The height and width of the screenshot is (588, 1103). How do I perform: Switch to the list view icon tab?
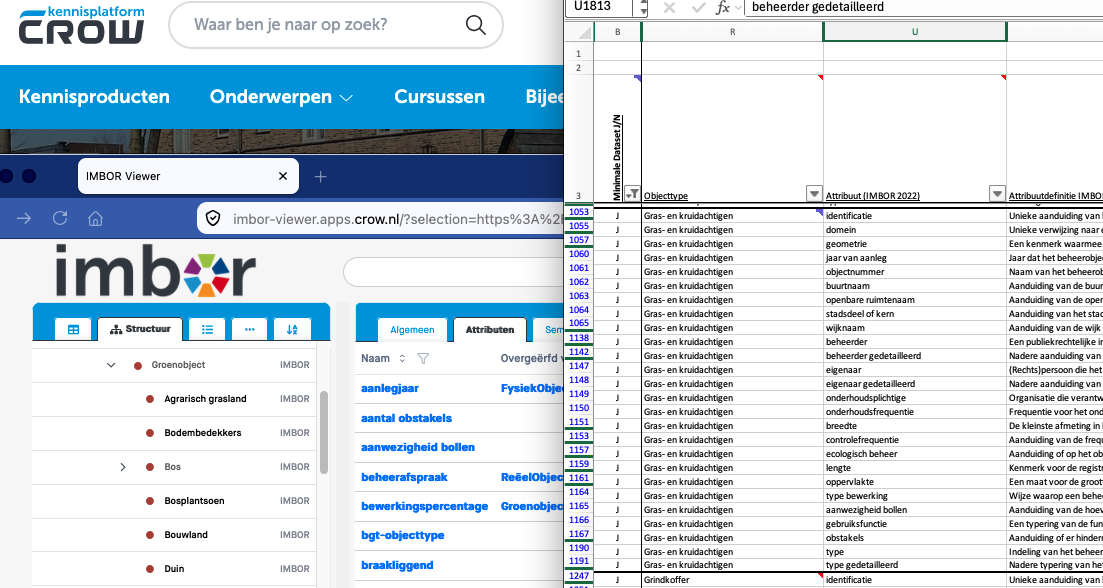coord(207,329)
